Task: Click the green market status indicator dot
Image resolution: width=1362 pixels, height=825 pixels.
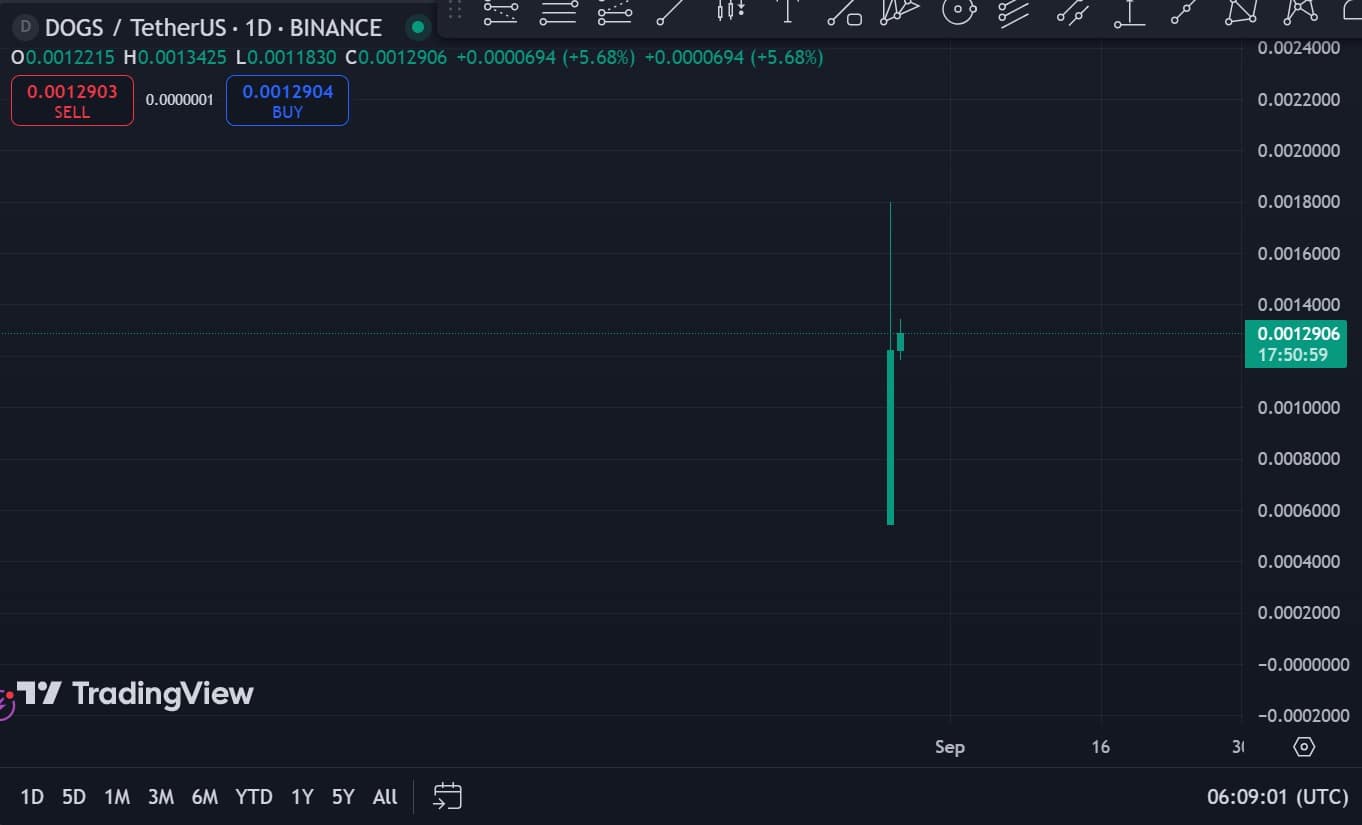Action: pos(418,28)
